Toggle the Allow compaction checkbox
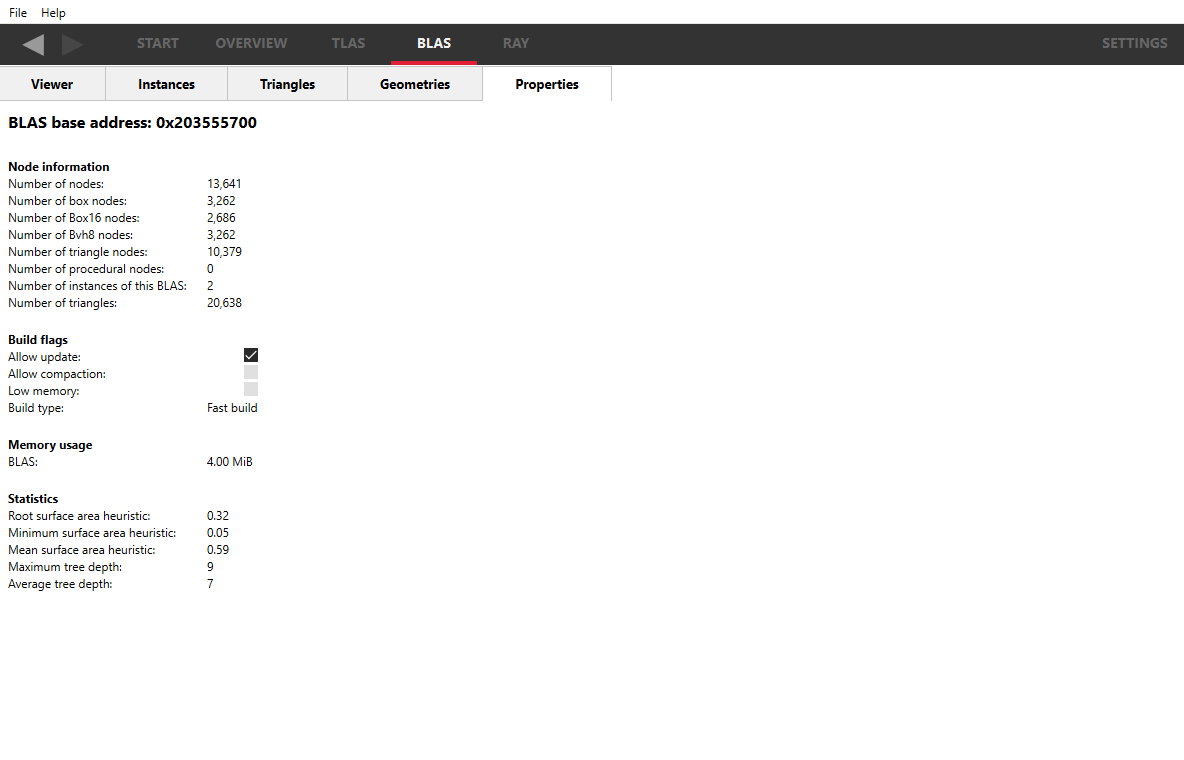Viewport: 1184px width, 760px height. pyautogui.click(x=251, y=372)
